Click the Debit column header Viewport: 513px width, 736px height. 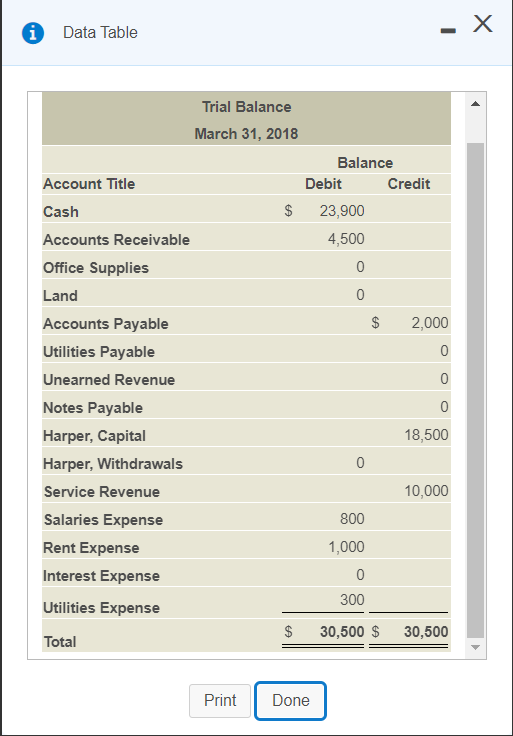point(323,184)
